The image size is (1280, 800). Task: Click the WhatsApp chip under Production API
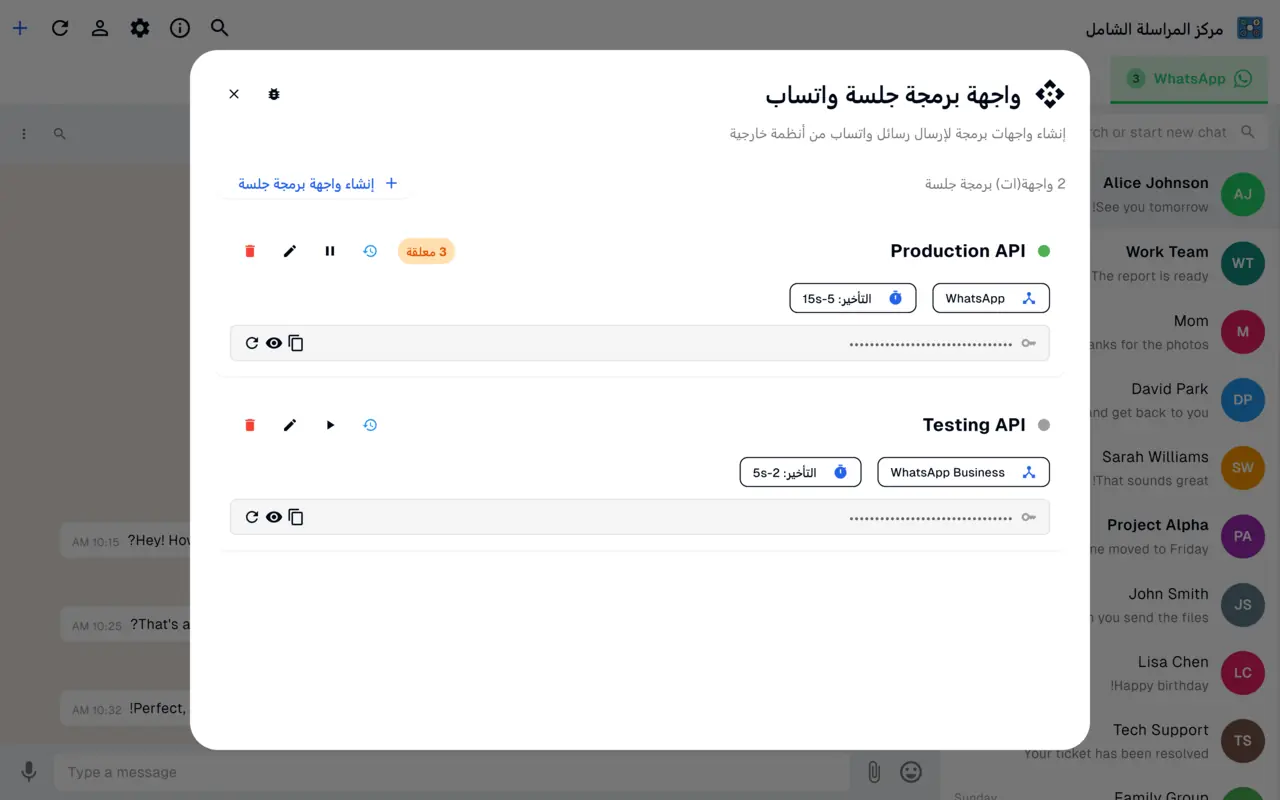click(991, 298)
